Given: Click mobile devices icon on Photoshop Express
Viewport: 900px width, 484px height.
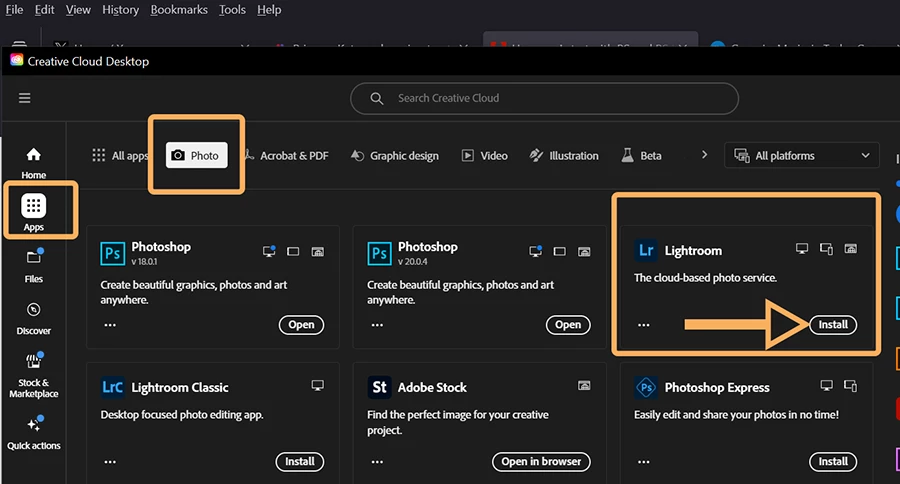Looking at the screenshot, I should pos(851,385).
